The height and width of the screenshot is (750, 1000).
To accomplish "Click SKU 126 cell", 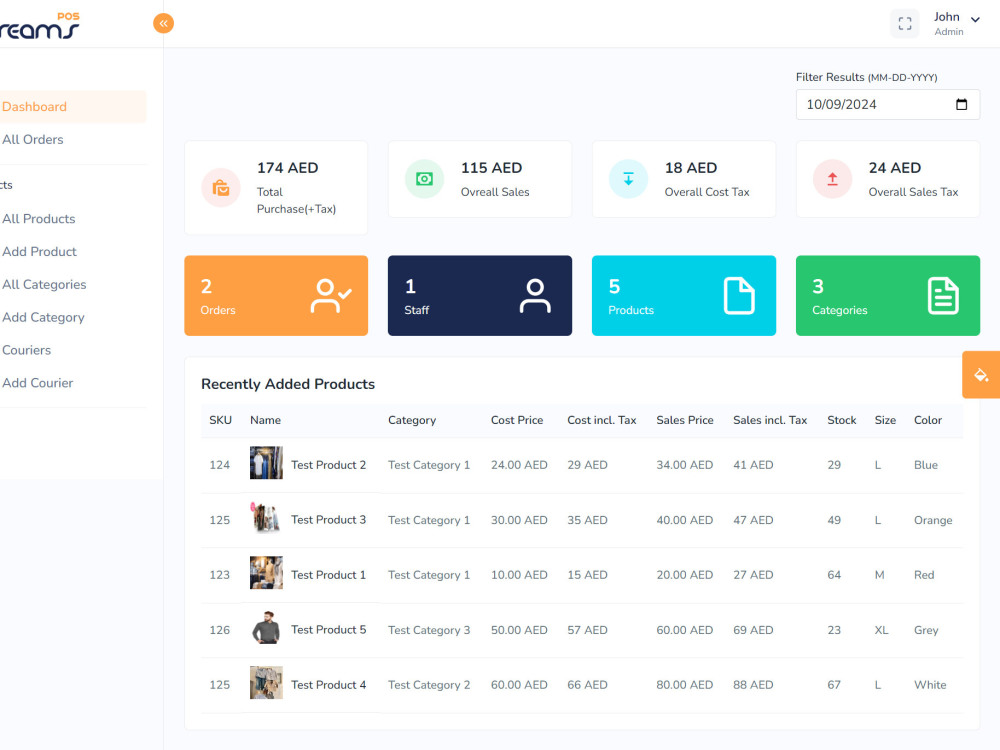I will coord(219,629).
